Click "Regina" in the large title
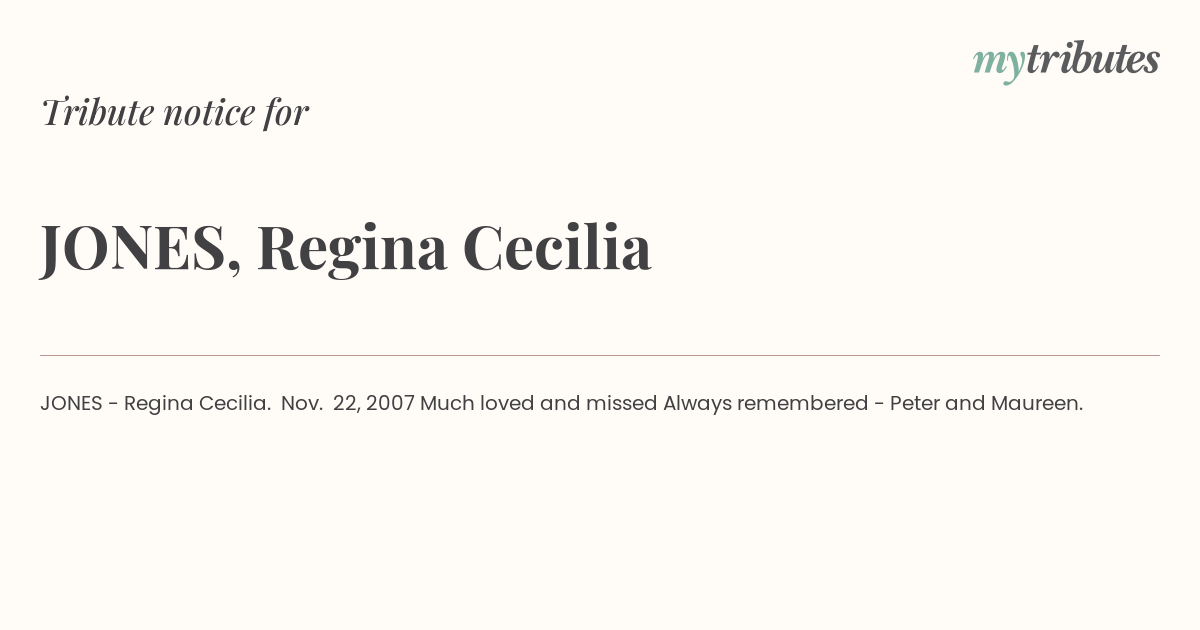The image size is (1200, 630). [x=352, y=250]
